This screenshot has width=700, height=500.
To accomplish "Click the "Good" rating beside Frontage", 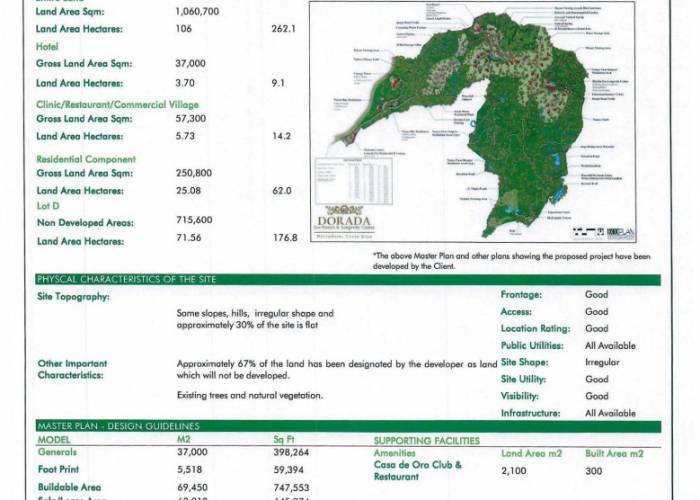I will point(596,295).
